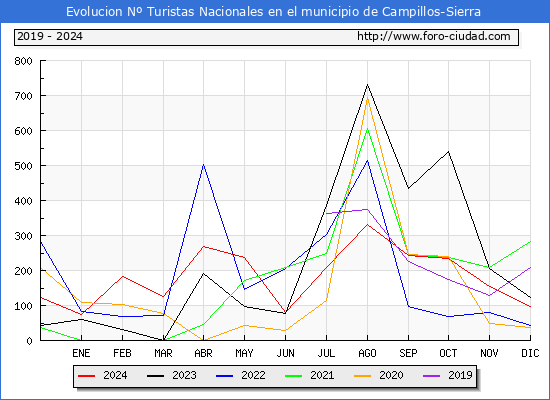Viewport: 550px width, 400px height.
Task: Select the '2024' legend label
Action: [x=115, y=375]
